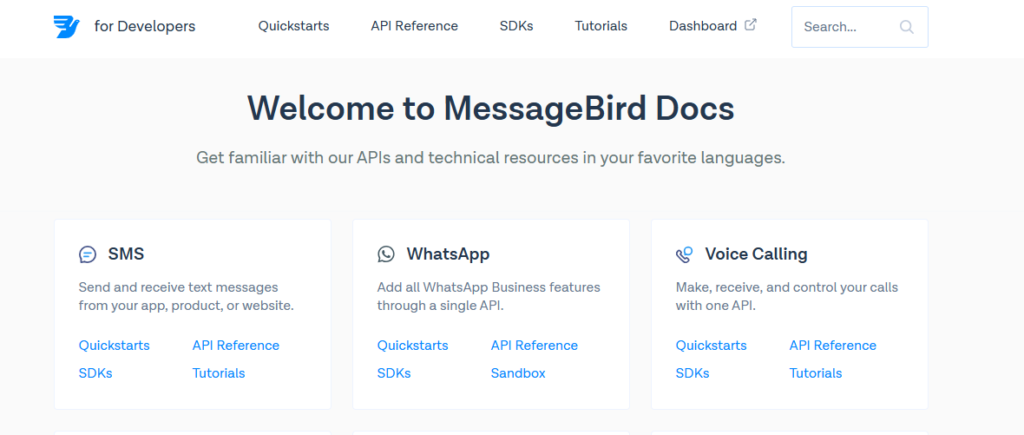Open the SMS Tutorials link
1024x435 pixels.
pyautogui.click(x=218, y=373)
